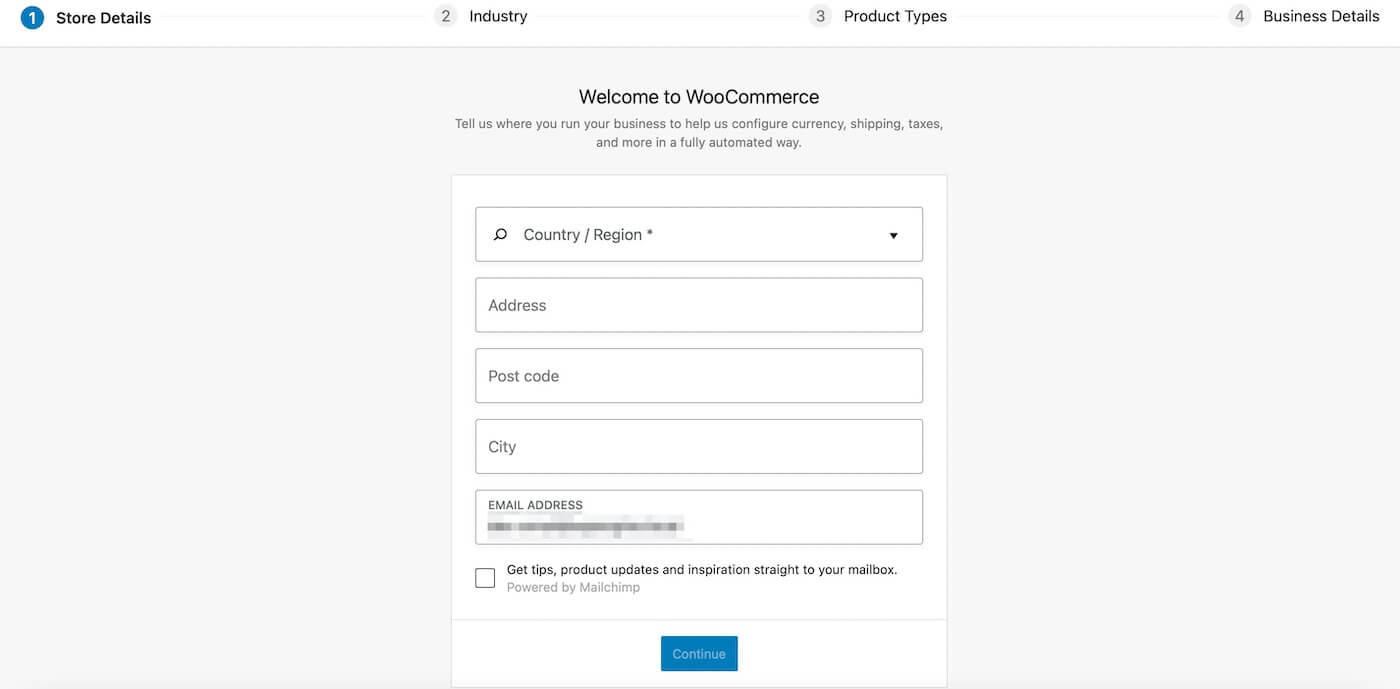
Task: Click the City input field
Action: [x=699, y=446]
